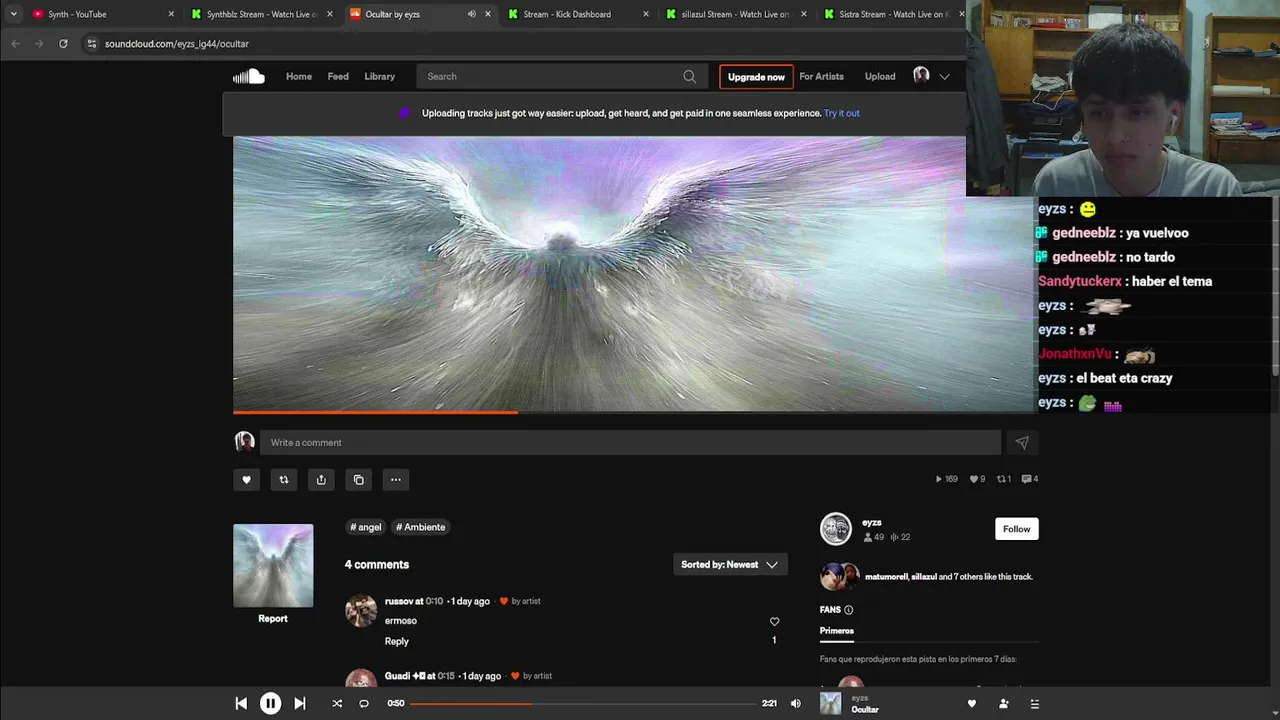The height and width of the screenshot is (720, 1280).
Task: Open the FANS info icon
Action: (x=849, y=610)
